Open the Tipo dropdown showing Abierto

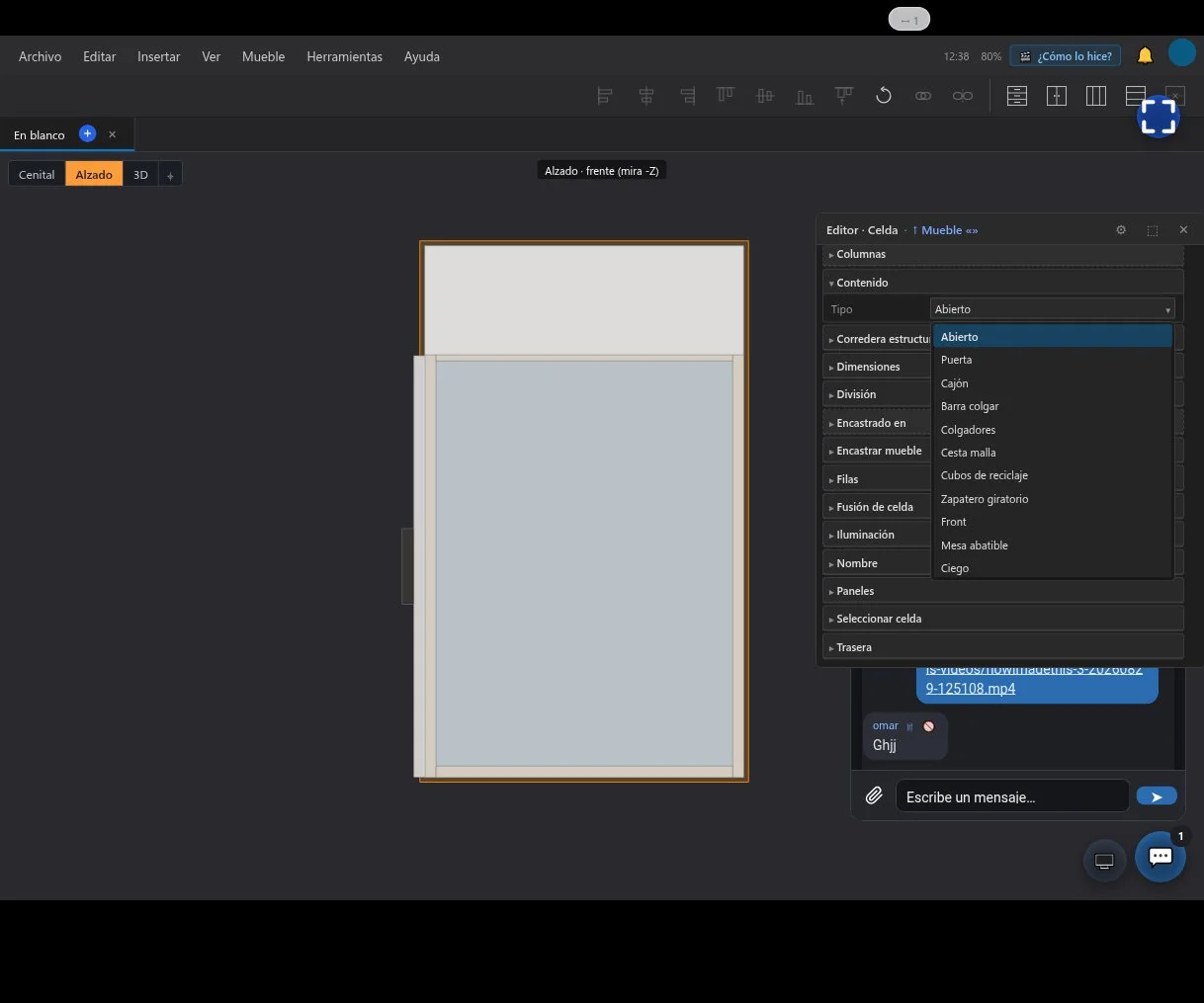[1053, 309]
